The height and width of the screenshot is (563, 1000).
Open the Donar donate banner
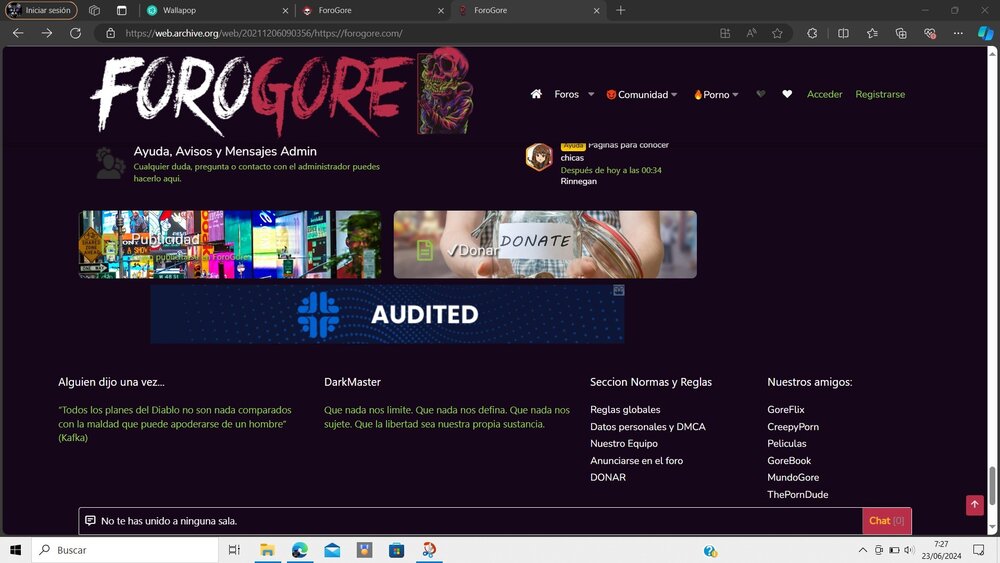545,244
